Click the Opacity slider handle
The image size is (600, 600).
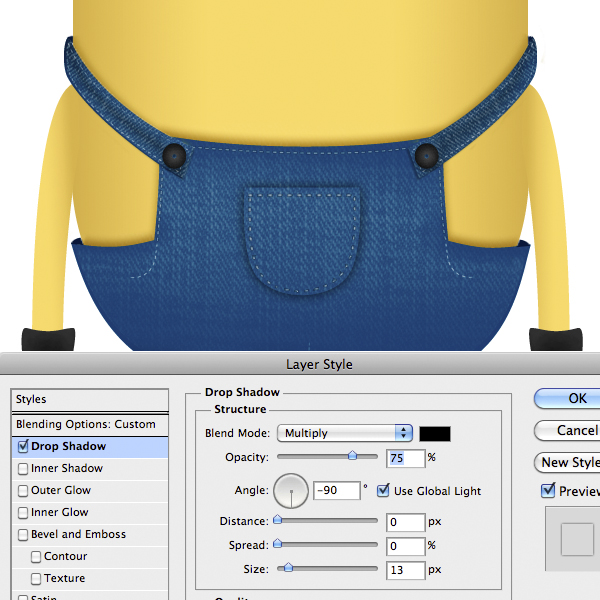(352, 456)
